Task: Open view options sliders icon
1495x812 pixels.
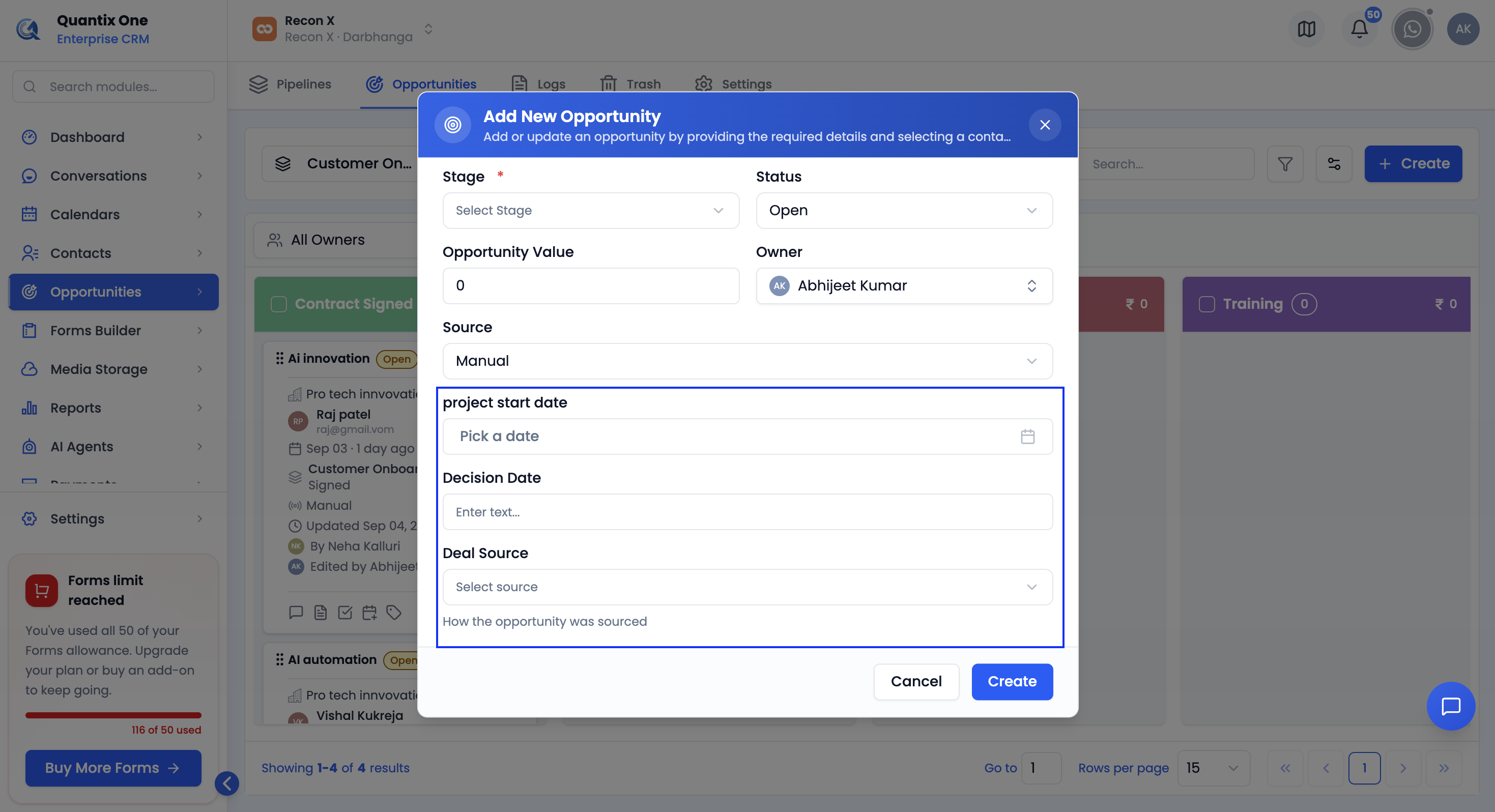Action: (1334, 164)
